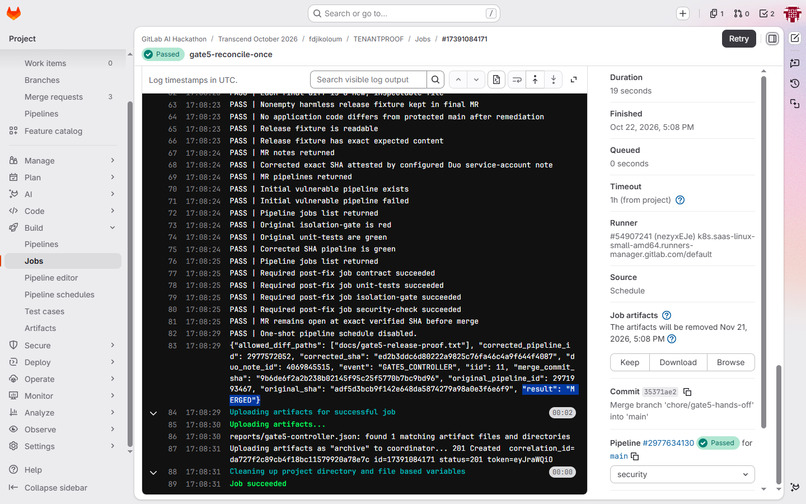806x504 pixels.
Task: Focus the Search visible log output field
Action: (368, 80)
